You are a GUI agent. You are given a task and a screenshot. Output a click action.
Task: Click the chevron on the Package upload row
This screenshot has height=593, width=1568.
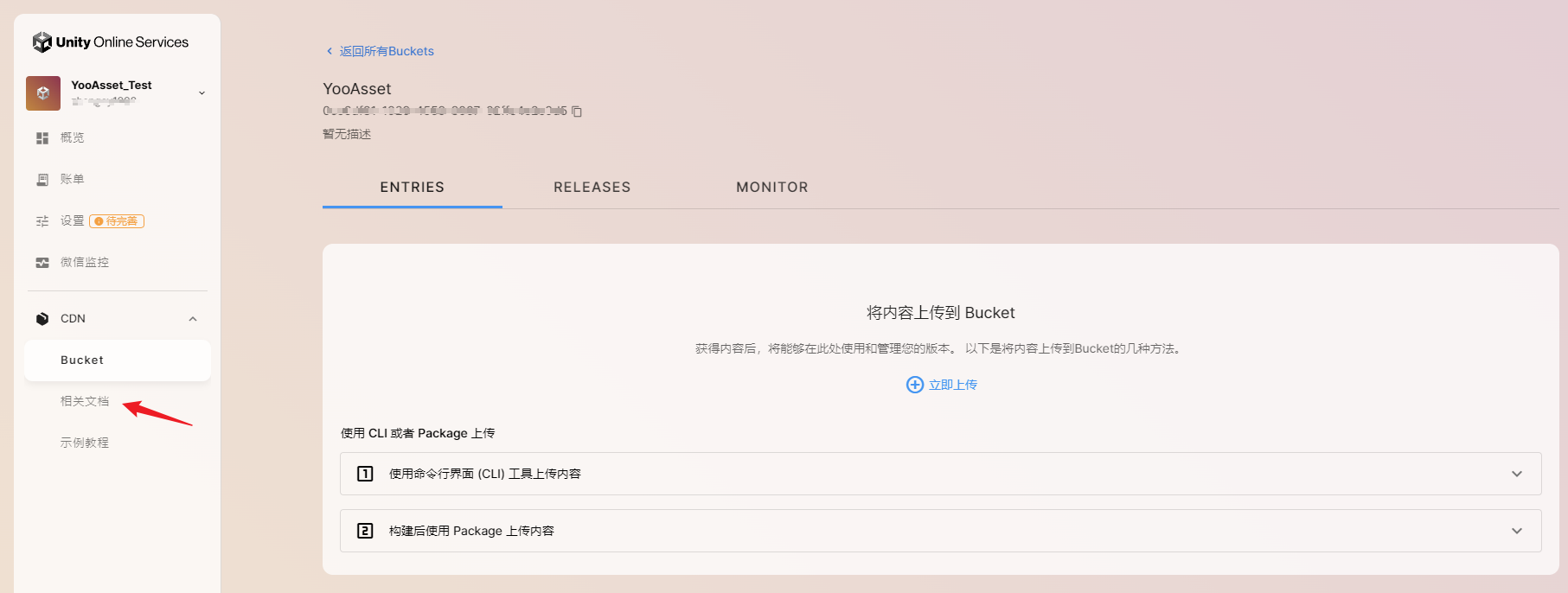[1517, 531]
